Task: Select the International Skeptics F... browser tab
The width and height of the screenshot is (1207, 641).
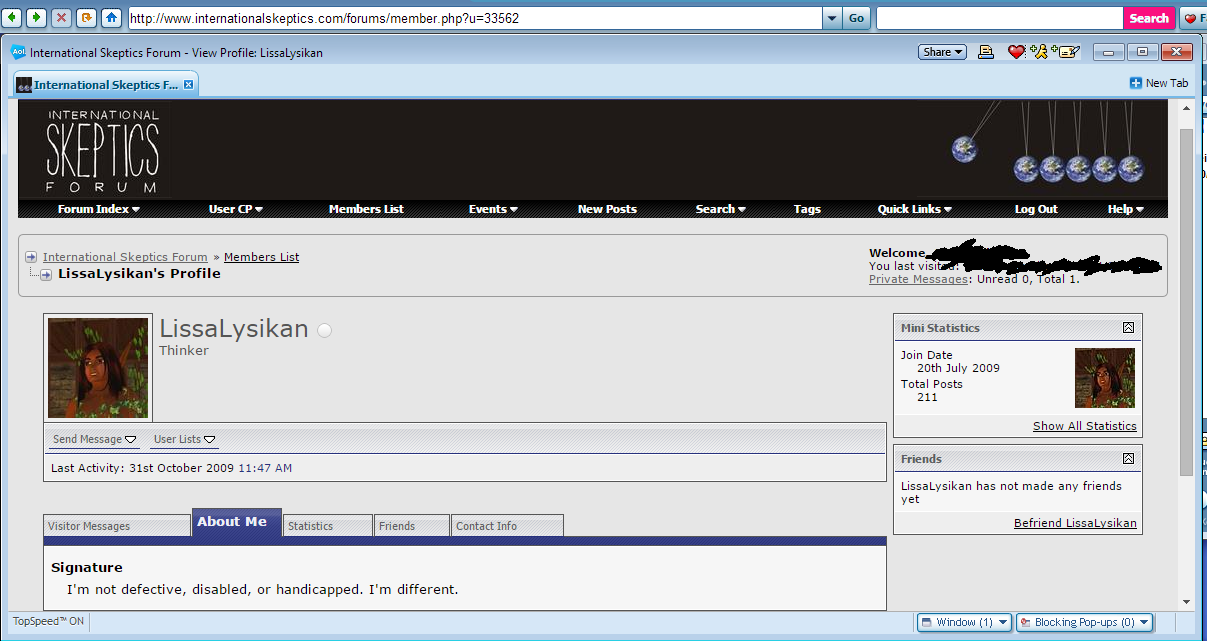Action: (x=105, y=85)
